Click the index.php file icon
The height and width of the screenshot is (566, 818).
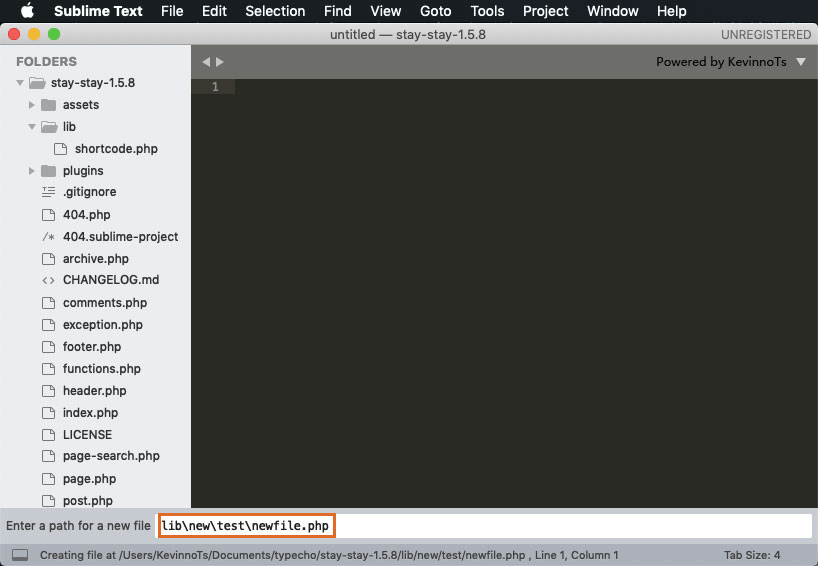click(49, 413)
